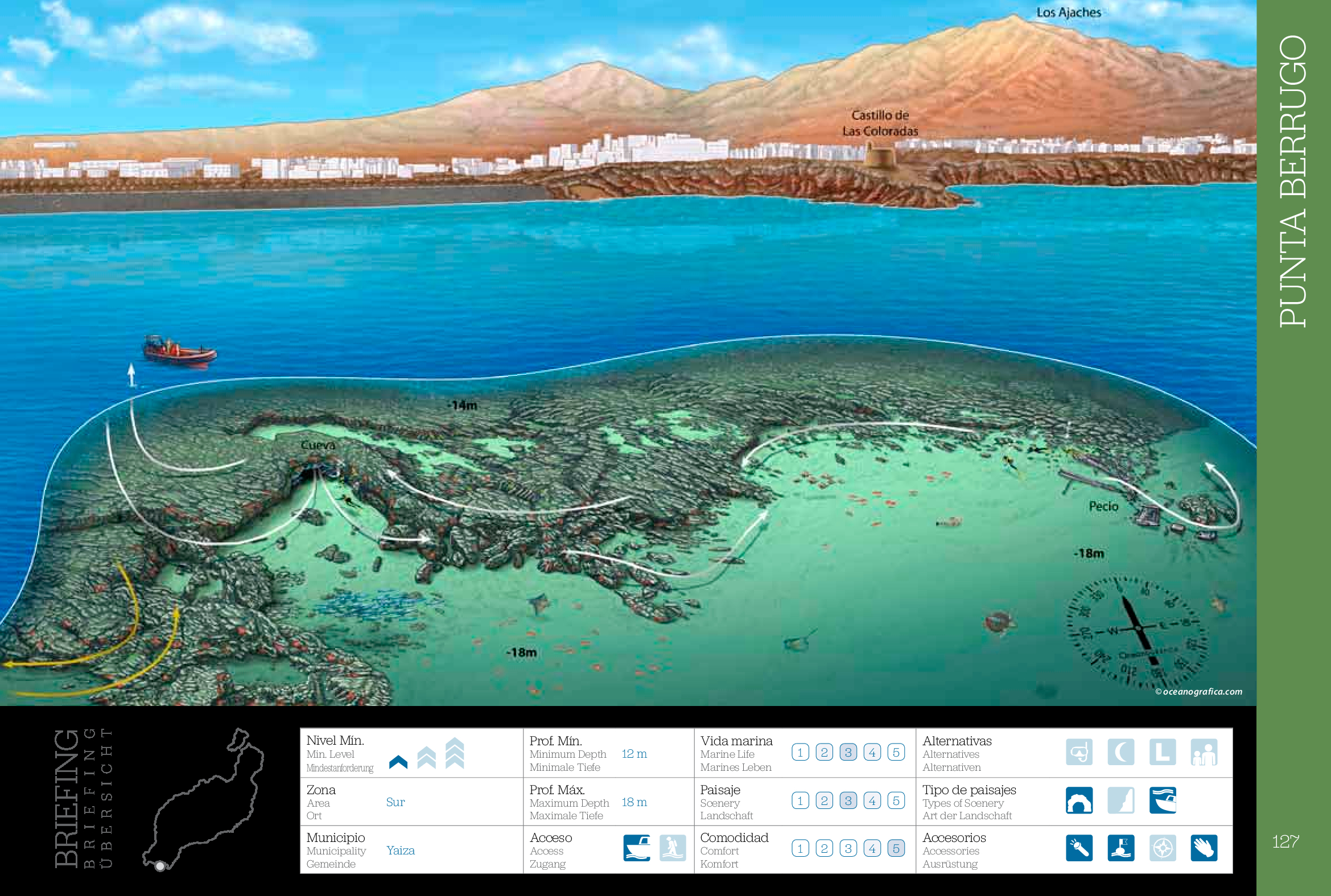Click the surface marker buoy accessory icon

tap(1120, 848)
